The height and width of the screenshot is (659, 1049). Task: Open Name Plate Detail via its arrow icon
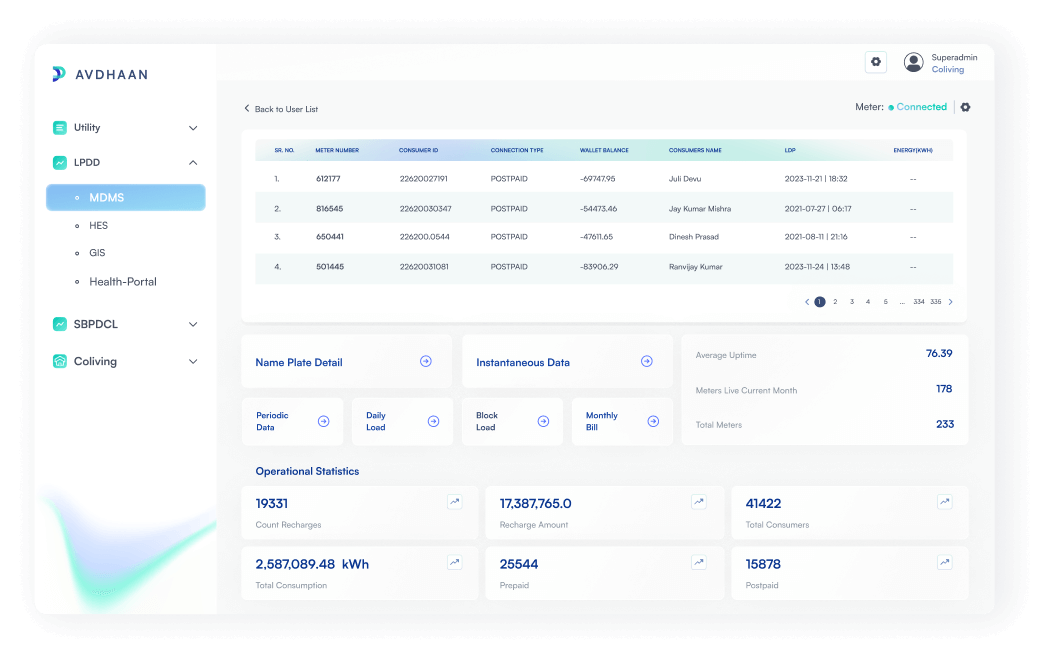(x=427, y=361)
